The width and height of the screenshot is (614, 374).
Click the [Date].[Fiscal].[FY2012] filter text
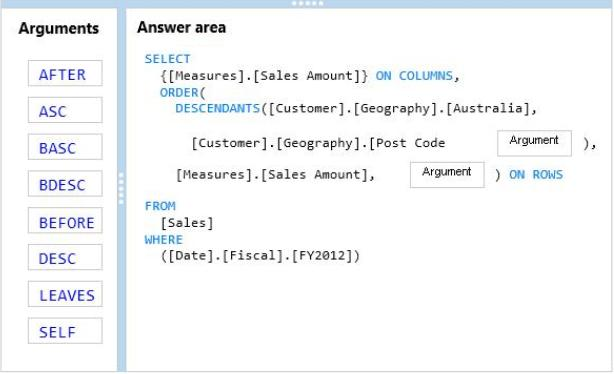(x=260, y=256)
